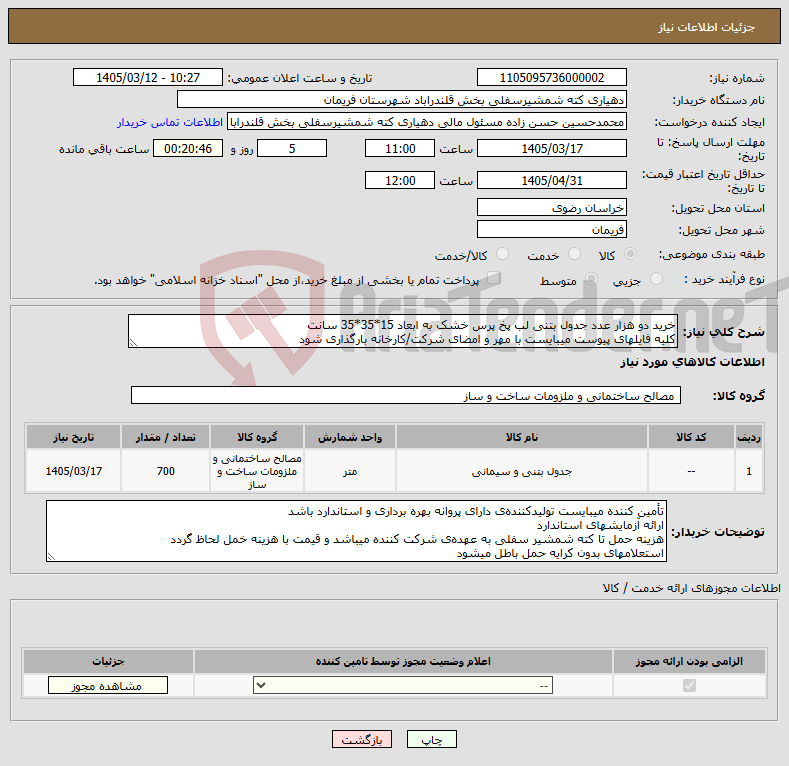The width and height of the screenshot is (789, 766).
Task: Toggle the اسناد خزانه اسلامی payment checkbox
Action: (493, 278)
